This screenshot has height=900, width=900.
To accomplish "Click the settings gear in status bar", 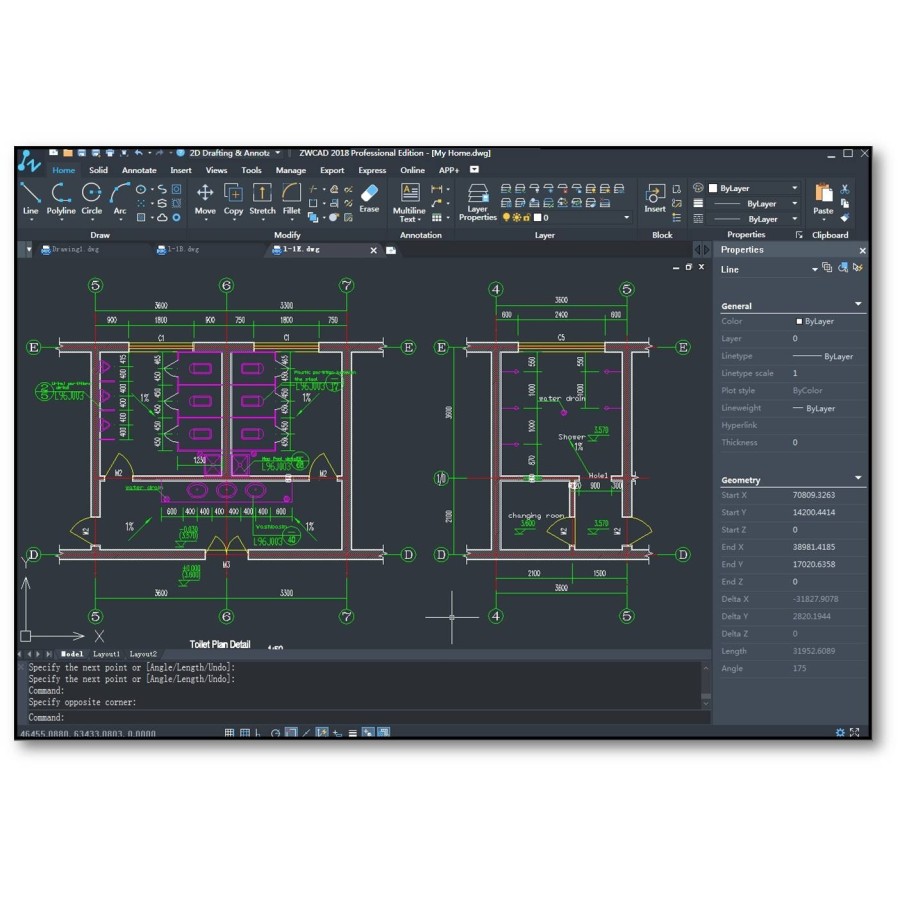I will [x=840, y=732].
